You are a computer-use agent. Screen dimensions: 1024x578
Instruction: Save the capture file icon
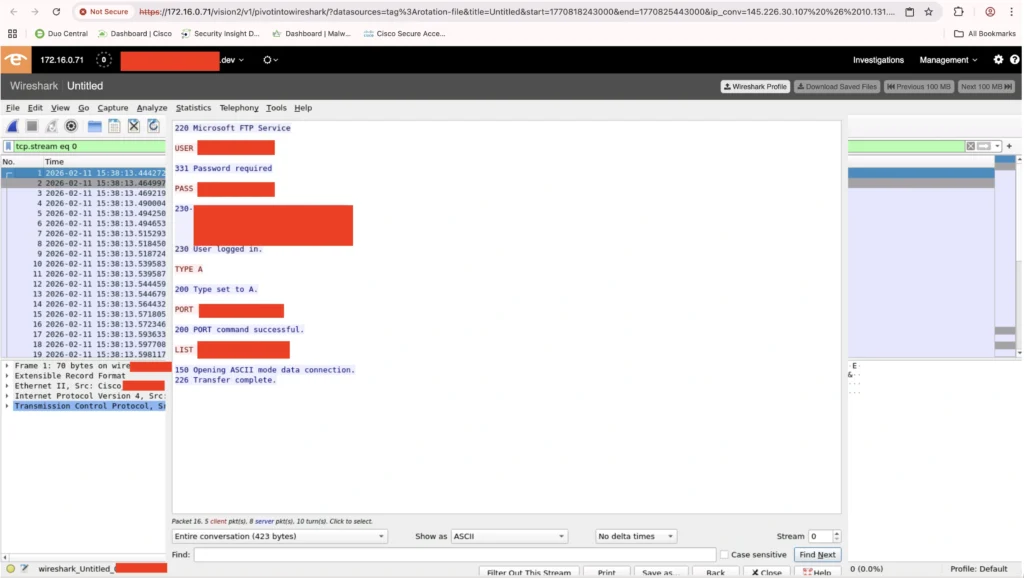tap(114, 125)
